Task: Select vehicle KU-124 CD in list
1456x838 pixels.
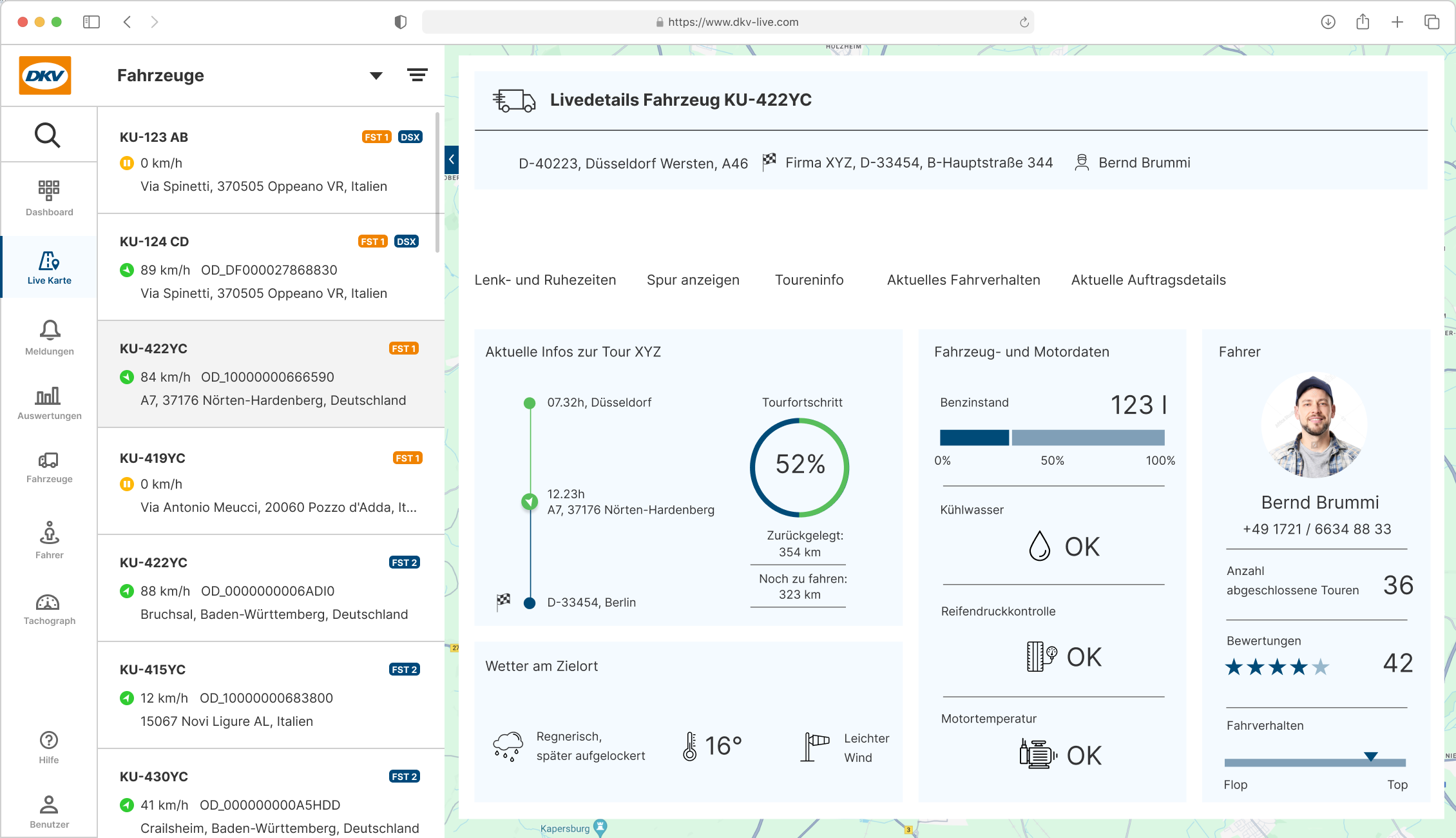Action: pos(271,267)
